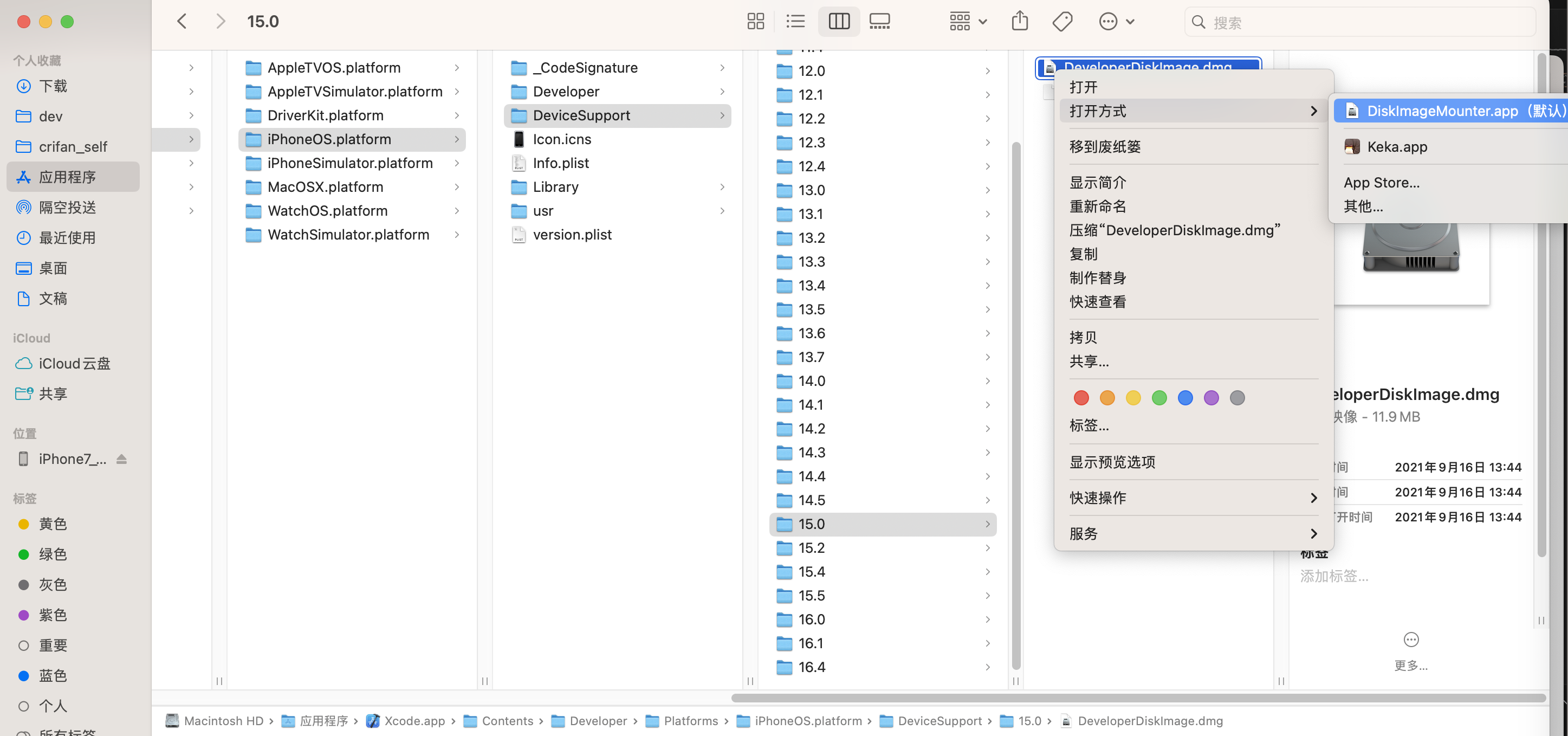Select 应用程序 in the sidebar
The image size is (1568, 736).
tap(73, 177)
